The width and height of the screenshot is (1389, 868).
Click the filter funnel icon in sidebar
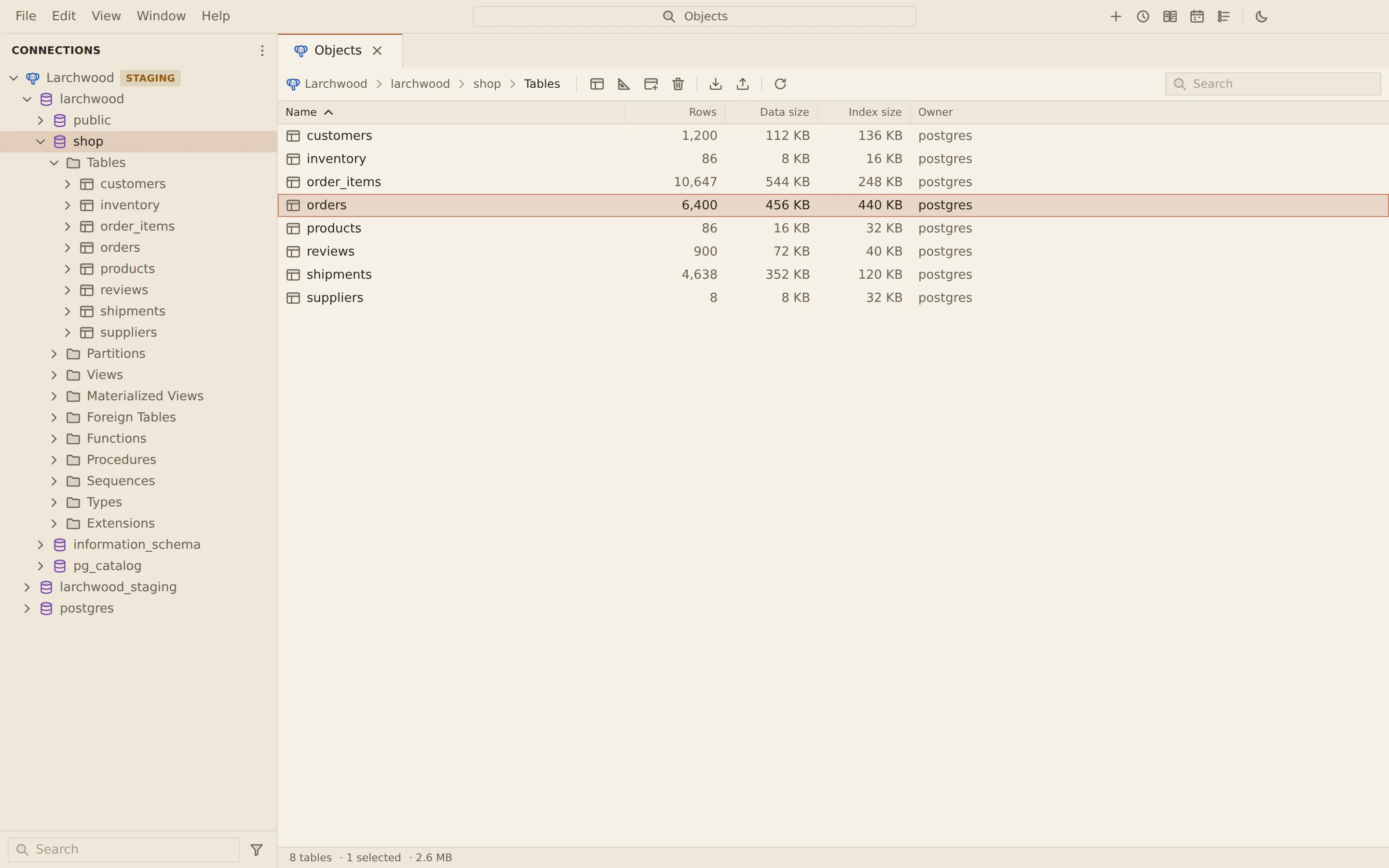tap(257, 849)
